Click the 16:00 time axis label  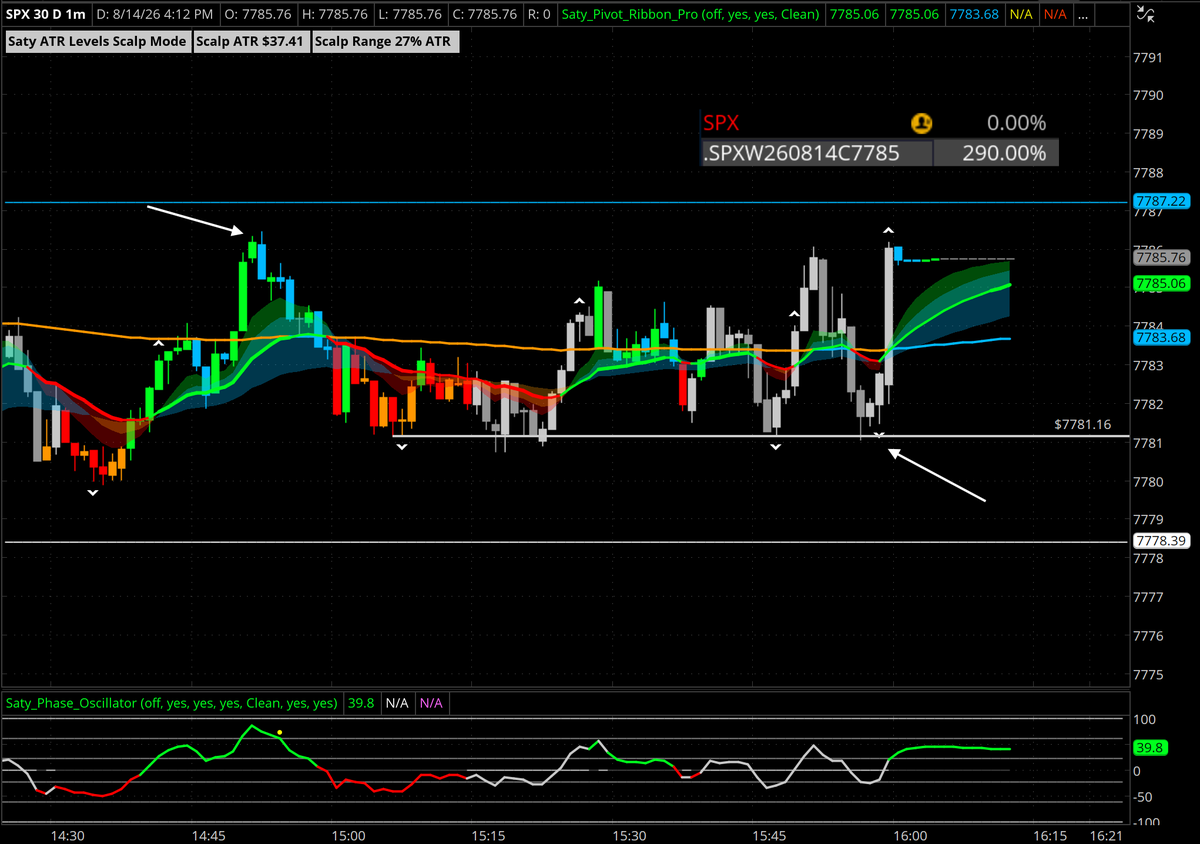coord(910,836)
